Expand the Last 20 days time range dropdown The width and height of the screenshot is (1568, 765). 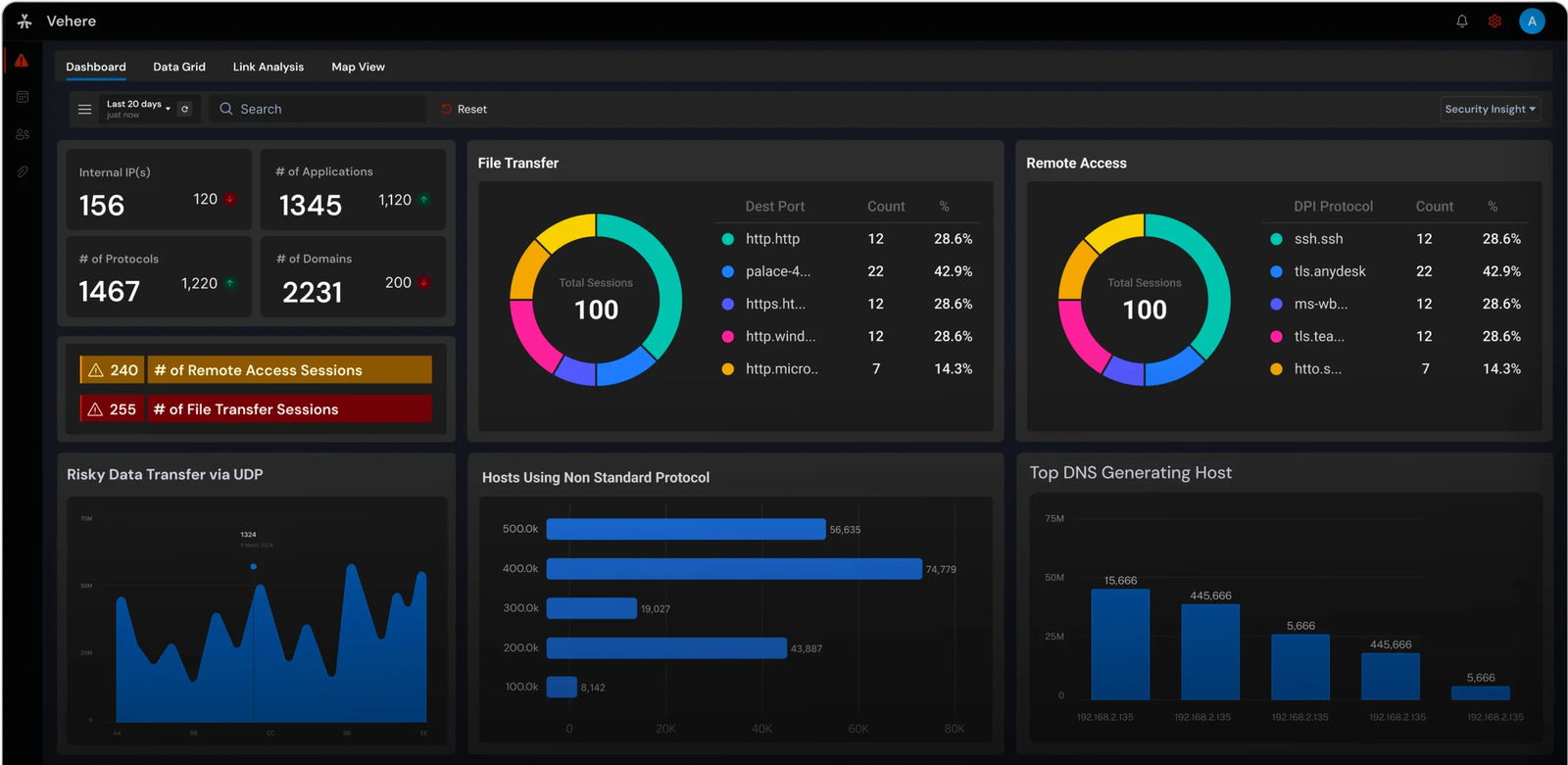pyautogui.click(x=138, y=109)
